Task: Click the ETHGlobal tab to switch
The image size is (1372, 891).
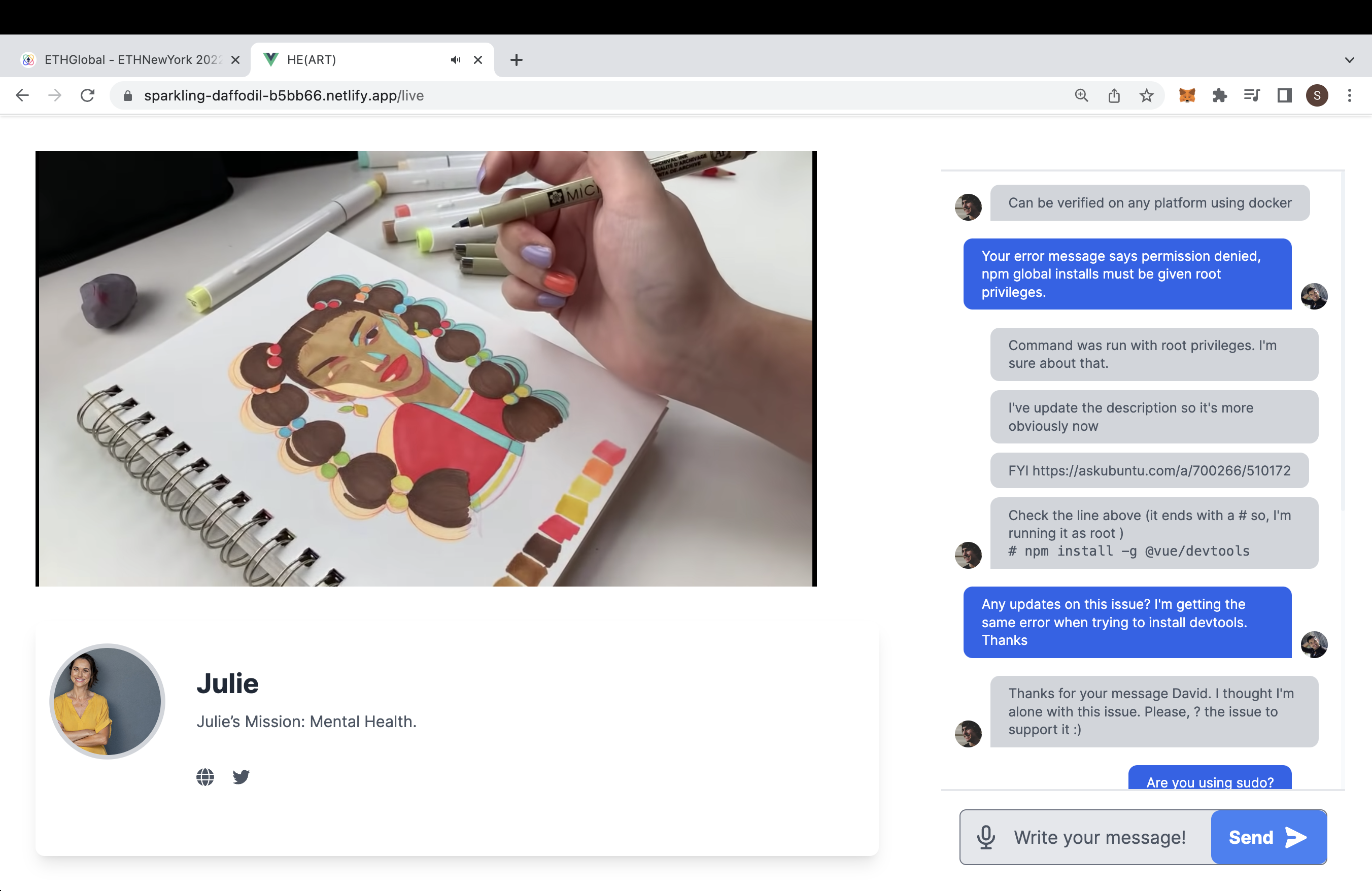Action: click(131, 60)
